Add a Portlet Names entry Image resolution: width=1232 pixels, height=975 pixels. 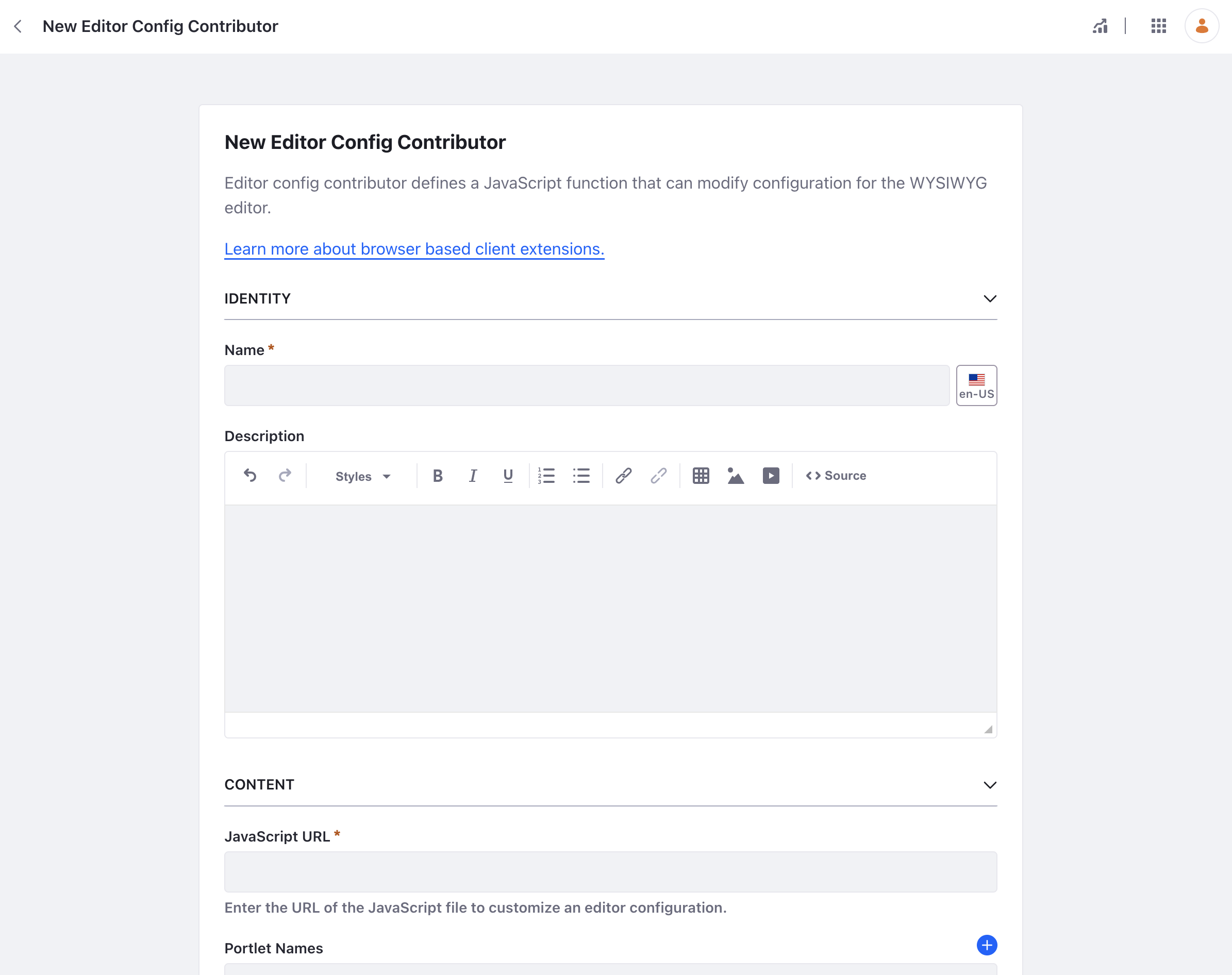(x=987, y=945)
